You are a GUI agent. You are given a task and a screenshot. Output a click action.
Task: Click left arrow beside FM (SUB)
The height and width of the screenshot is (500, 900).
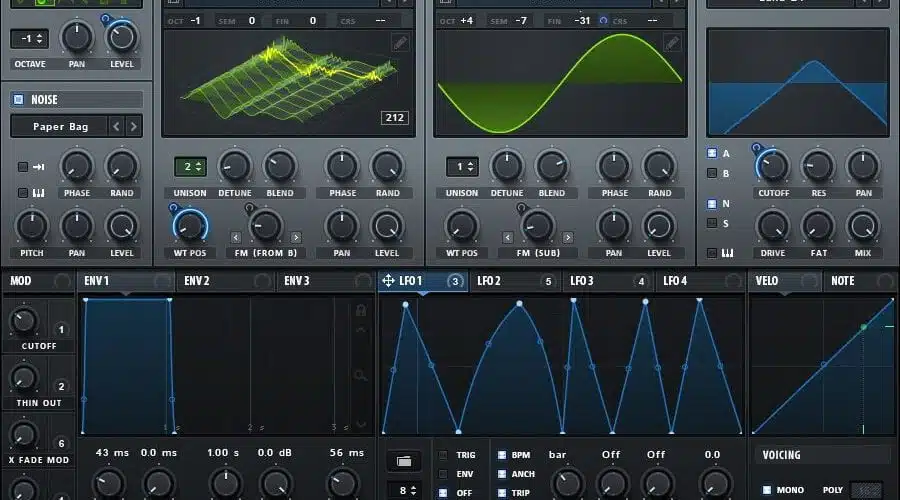pyautogui.click(x=507, y=237)
